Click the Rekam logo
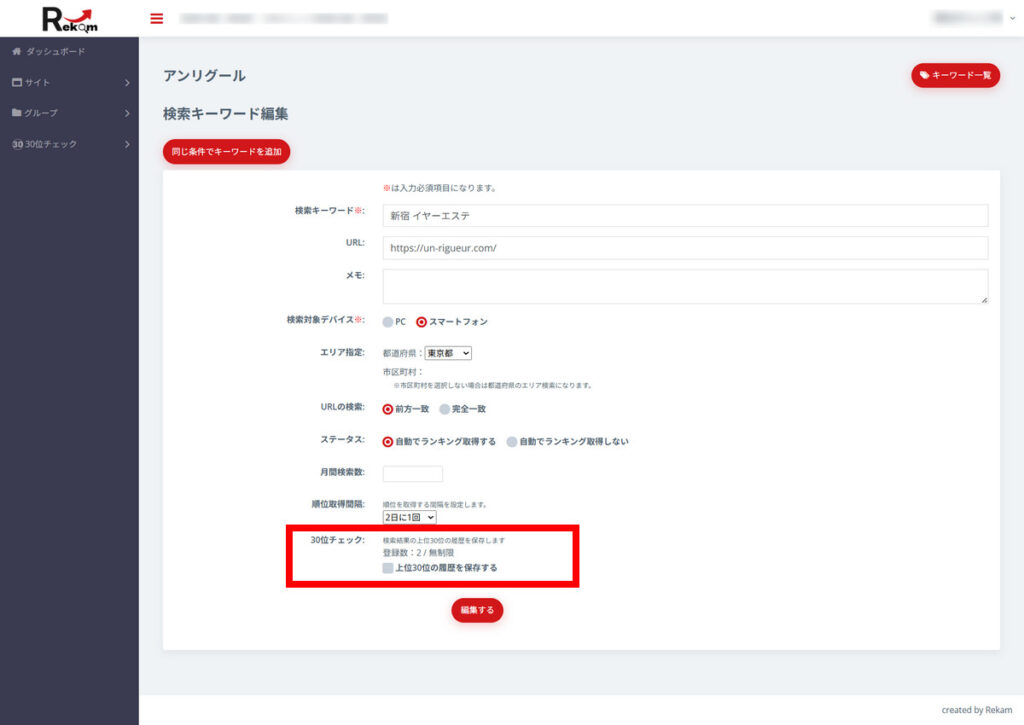This screenshot has width=1024, height=725. pos(69,19)
